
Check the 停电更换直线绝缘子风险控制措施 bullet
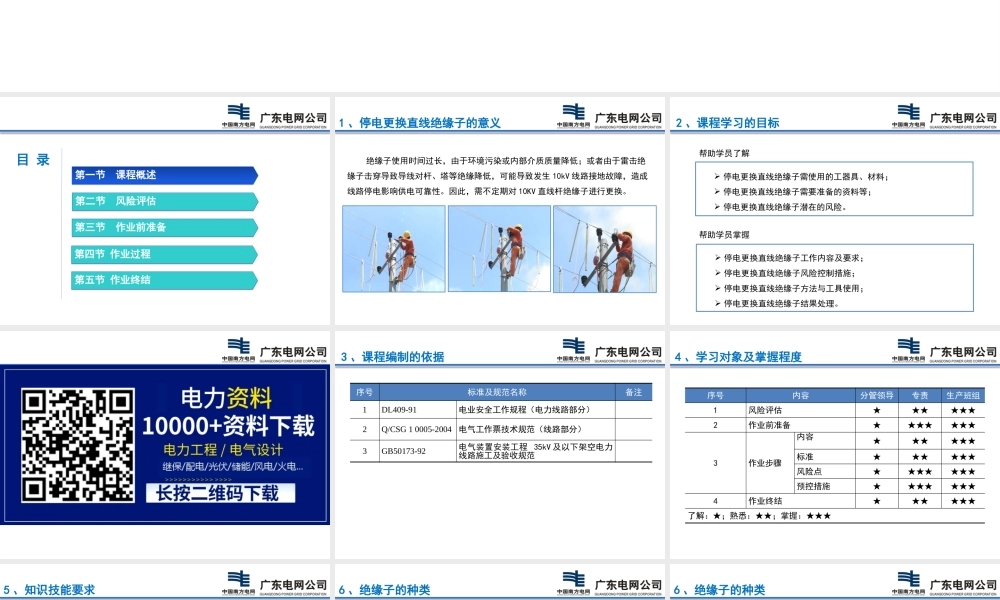[x=790, y=272]
